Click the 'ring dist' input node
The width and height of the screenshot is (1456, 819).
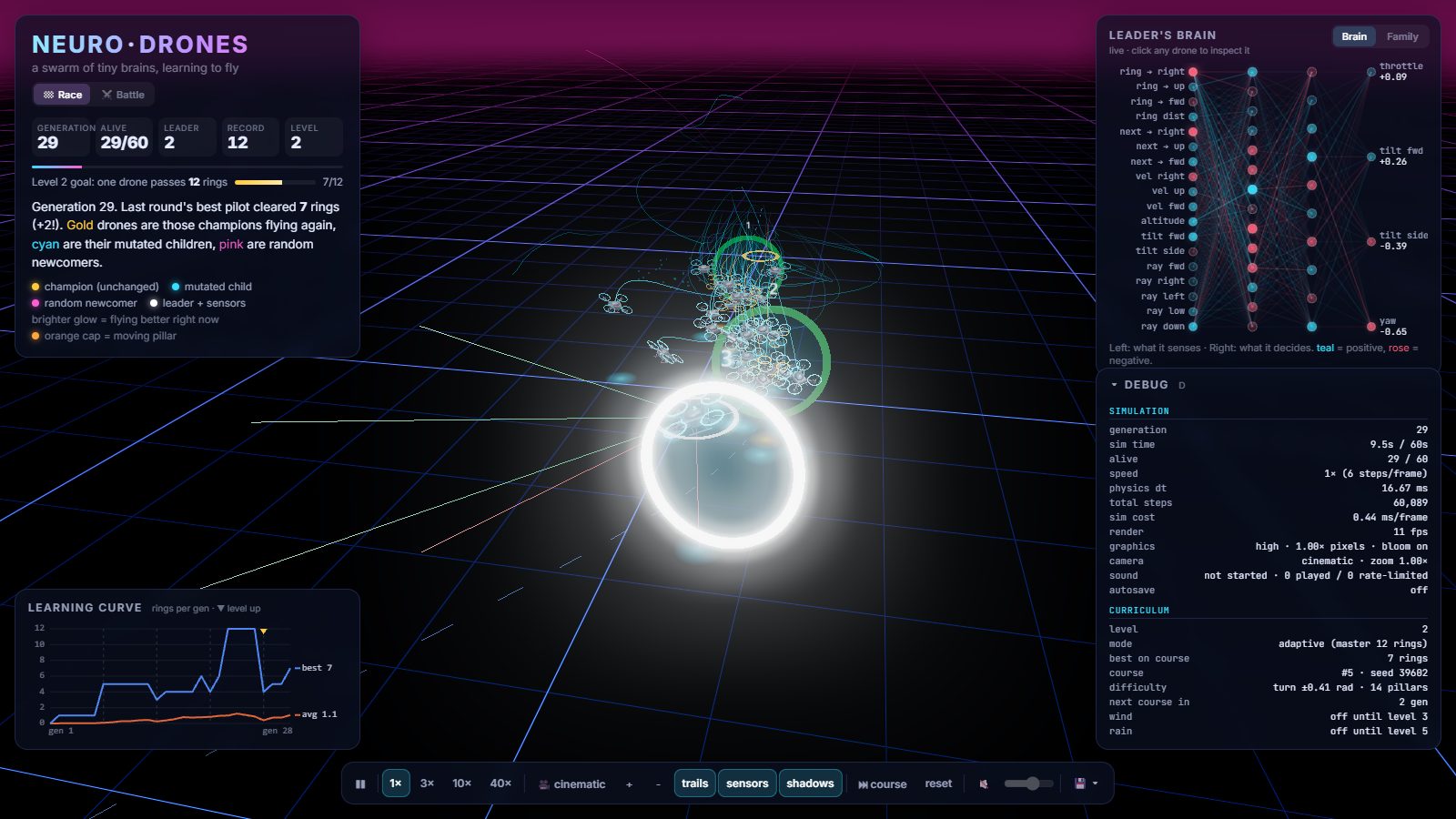click(1193, 116)
